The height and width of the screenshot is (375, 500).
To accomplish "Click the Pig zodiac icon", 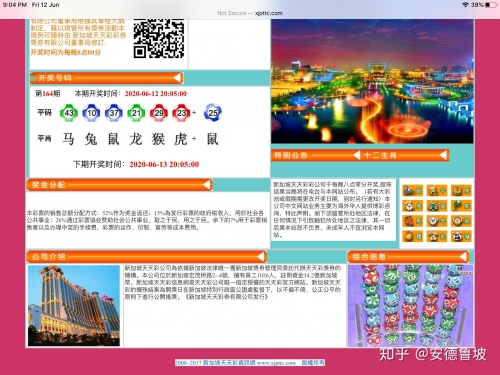I will pos(462,236).
